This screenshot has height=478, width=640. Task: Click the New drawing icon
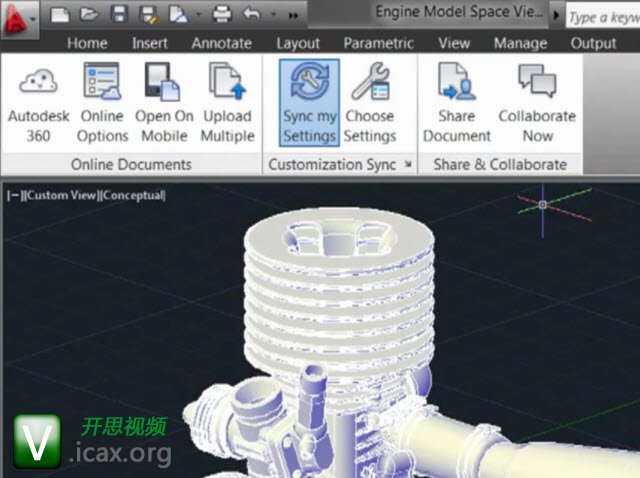(x=60, y=15)
